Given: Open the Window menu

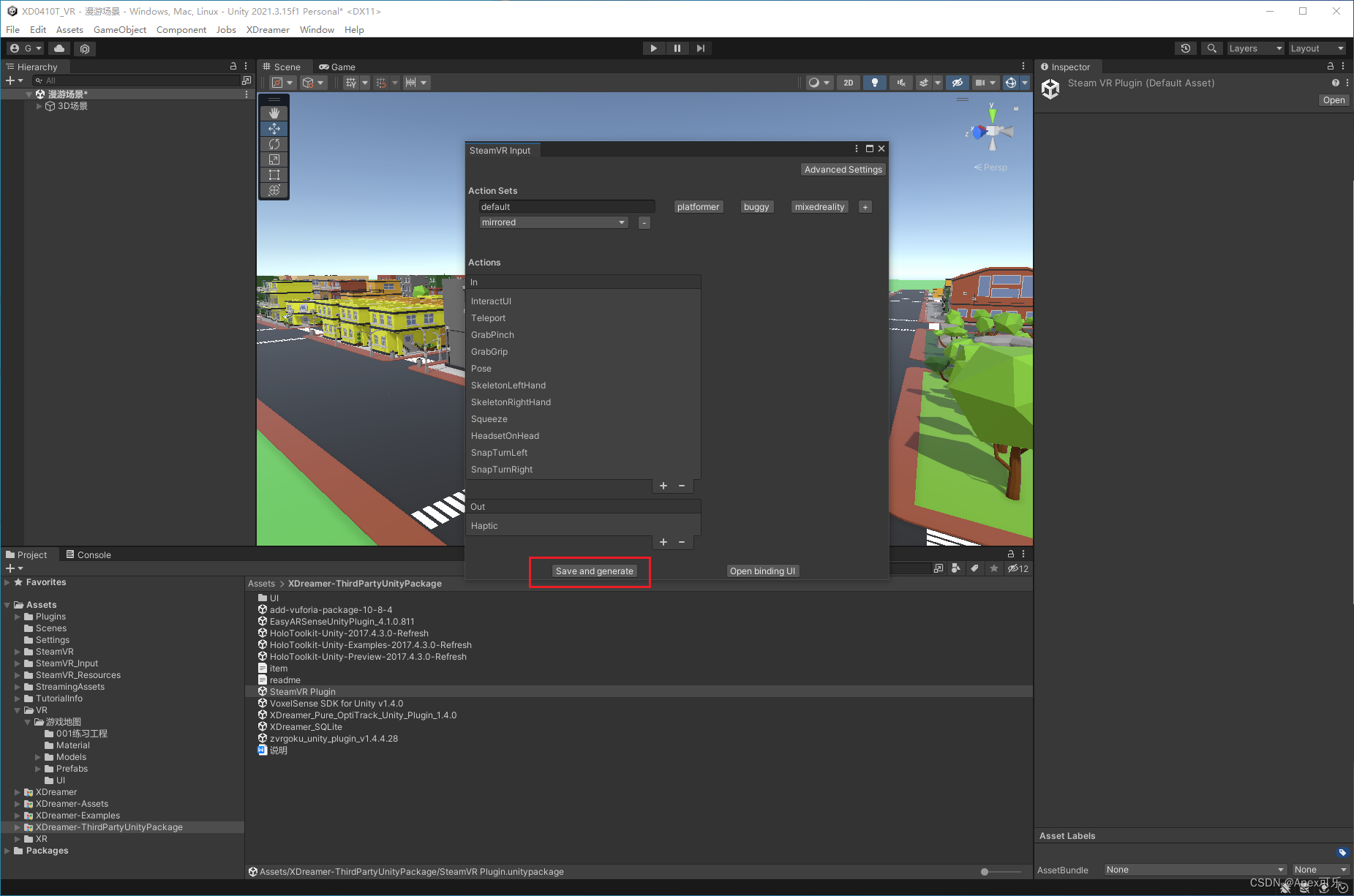Looking at the screenshot, I should (317, 30).
